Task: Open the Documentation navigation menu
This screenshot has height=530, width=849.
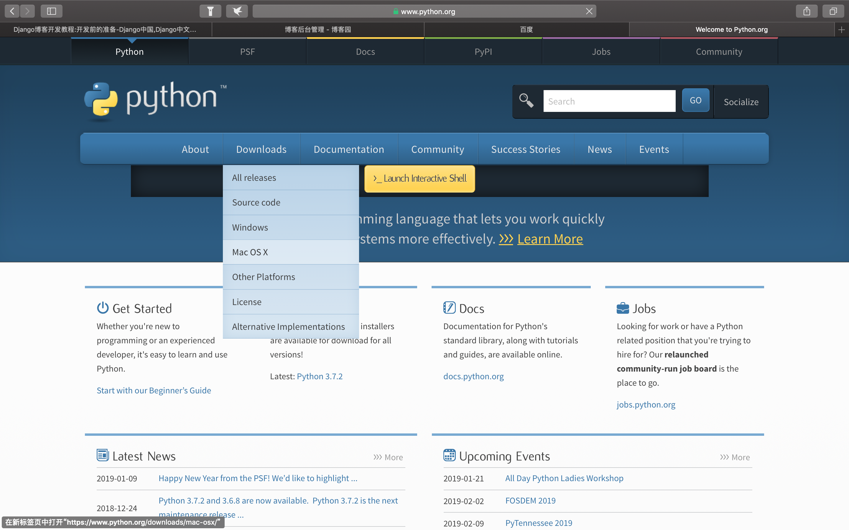Action: tap(348, 149)
